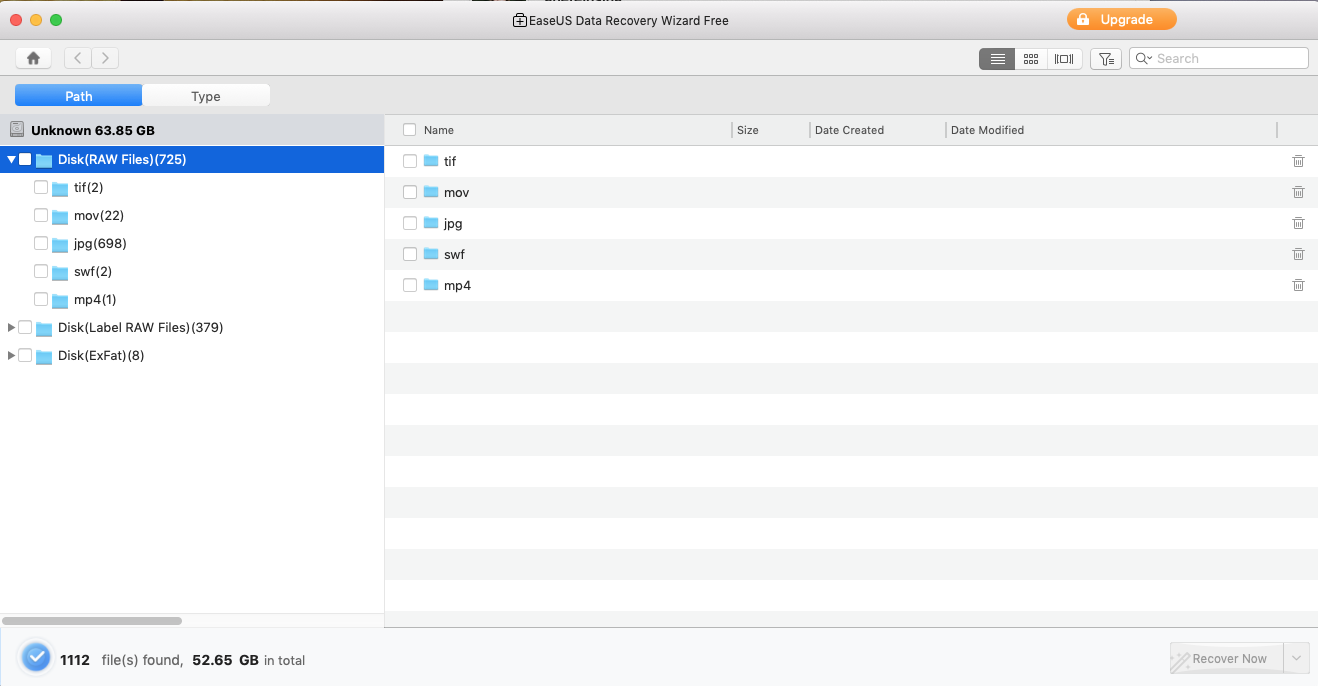Go forward with the right arrow
Screen dimensions: 1318x686
click(x=105, y=58)
